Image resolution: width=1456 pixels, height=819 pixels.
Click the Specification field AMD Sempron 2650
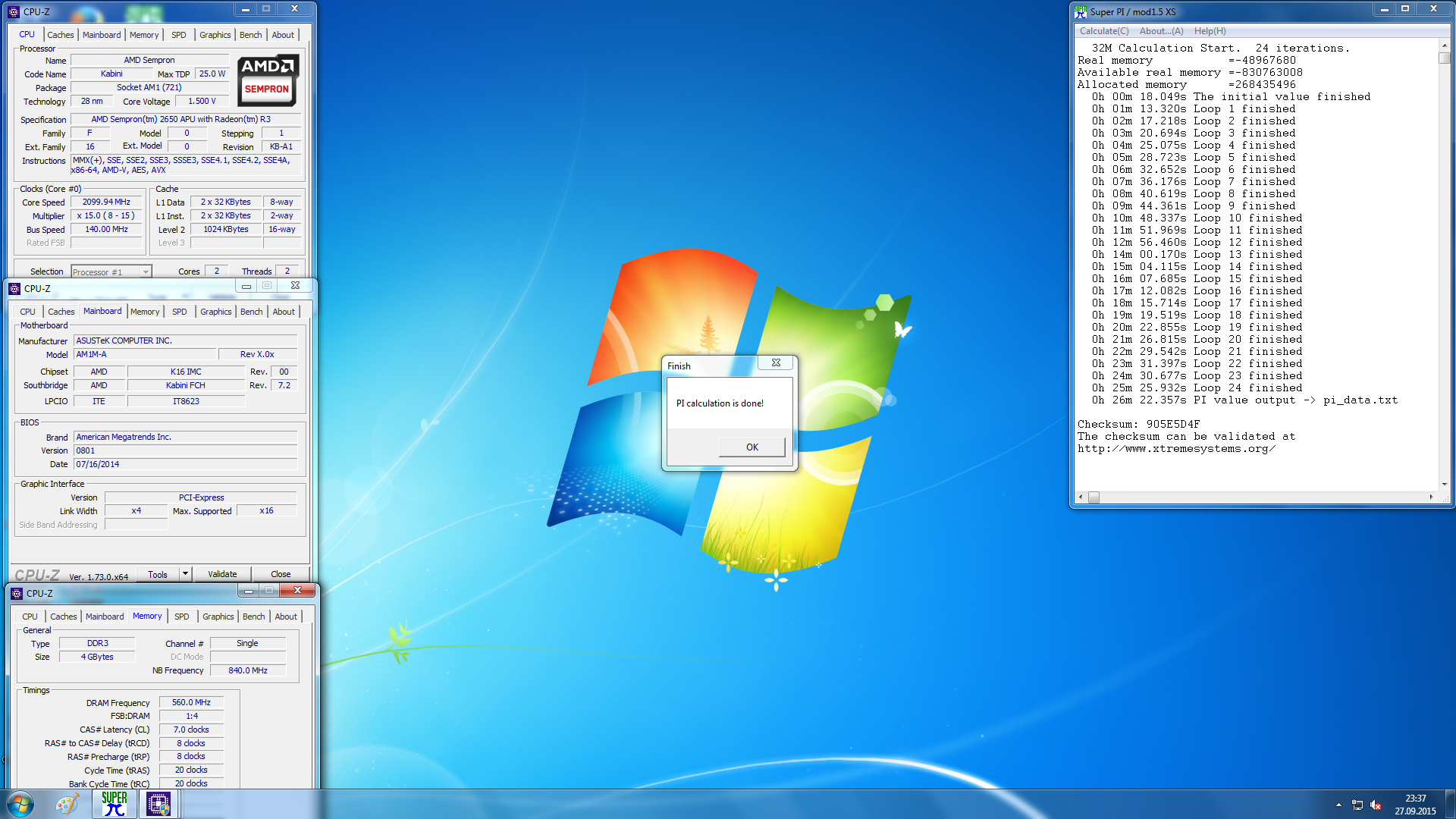(185, 119)
